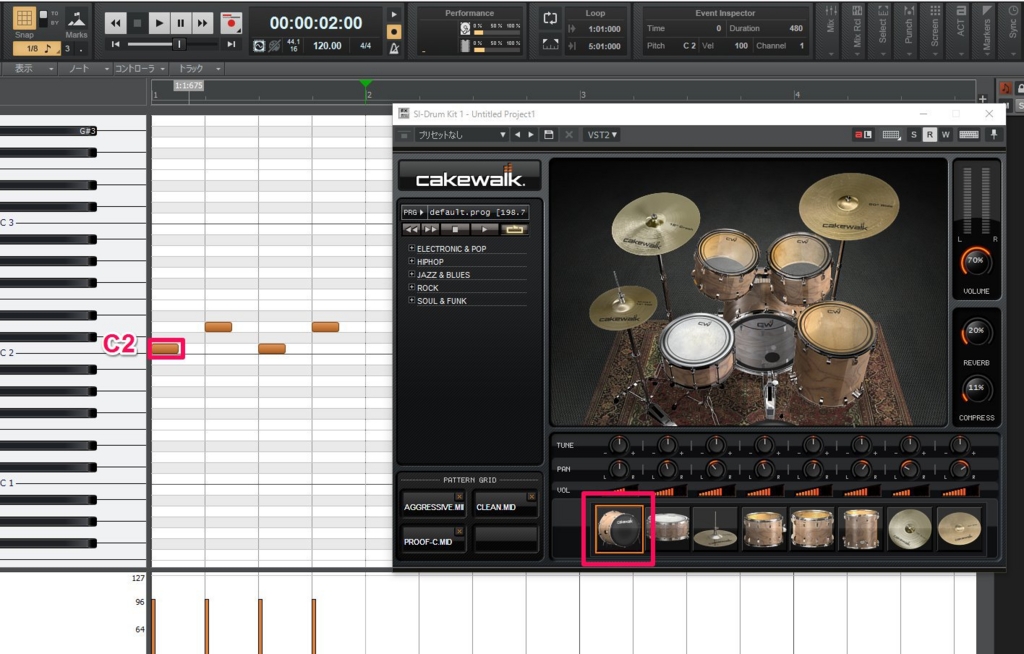Open the VST2 dropdown menu
1024x654 pixels.
tap(602, 135)
